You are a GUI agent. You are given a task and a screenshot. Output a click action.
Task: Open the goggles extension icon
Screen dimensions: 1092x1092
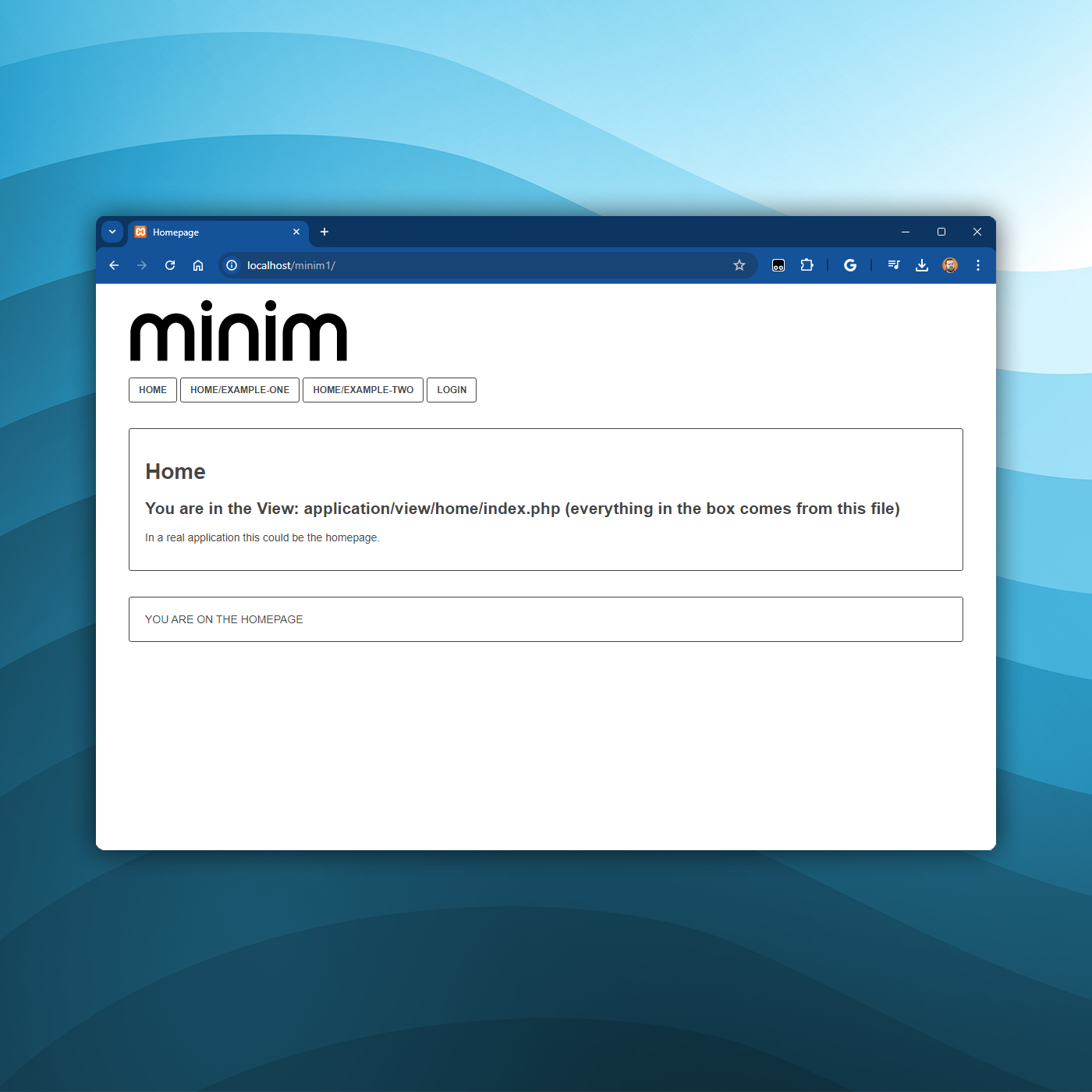click(778, 265)
